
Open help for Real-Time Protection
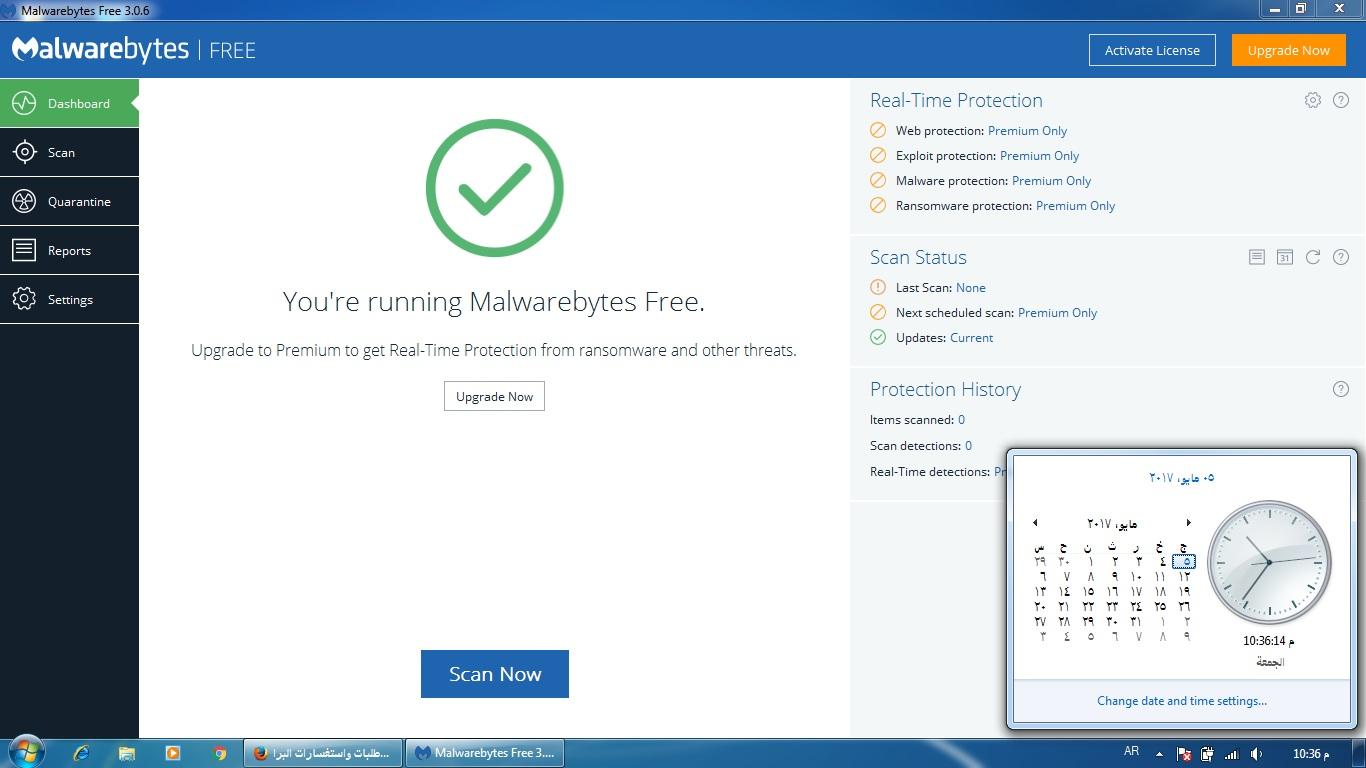(x=1341, y=100)
